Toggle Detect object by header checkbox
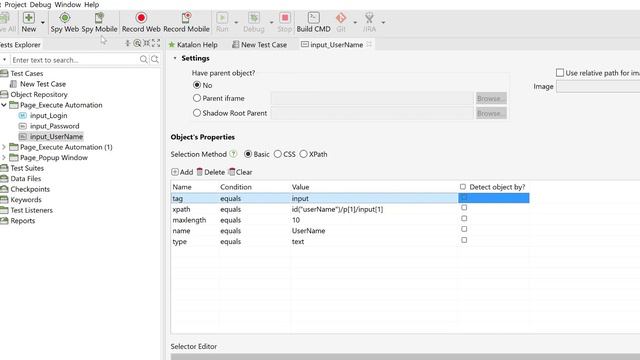640x360 pixels. (462, 187)
